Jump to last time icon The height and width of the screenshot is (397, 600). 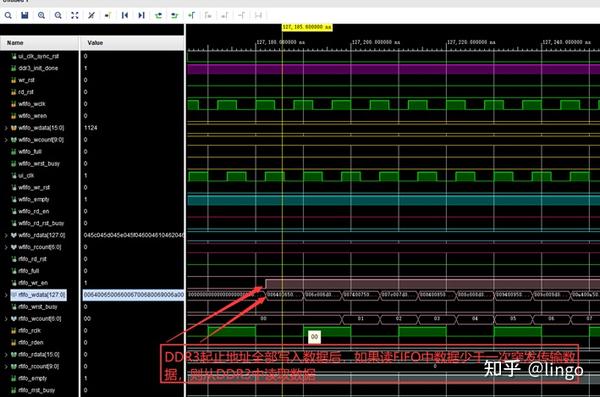[x=141, y=15]
